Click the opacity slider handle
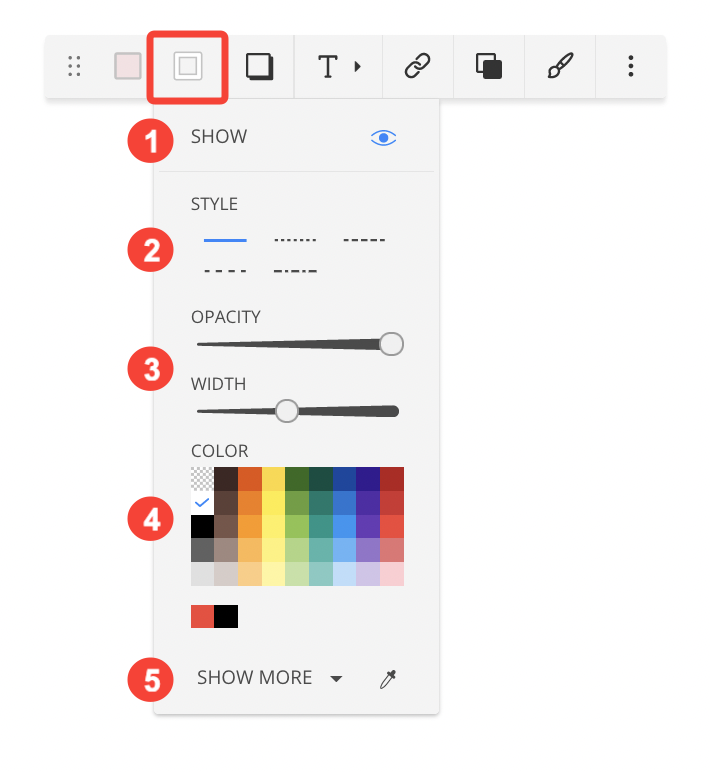The height and width of the screenshot is (772, 710). 391,344
